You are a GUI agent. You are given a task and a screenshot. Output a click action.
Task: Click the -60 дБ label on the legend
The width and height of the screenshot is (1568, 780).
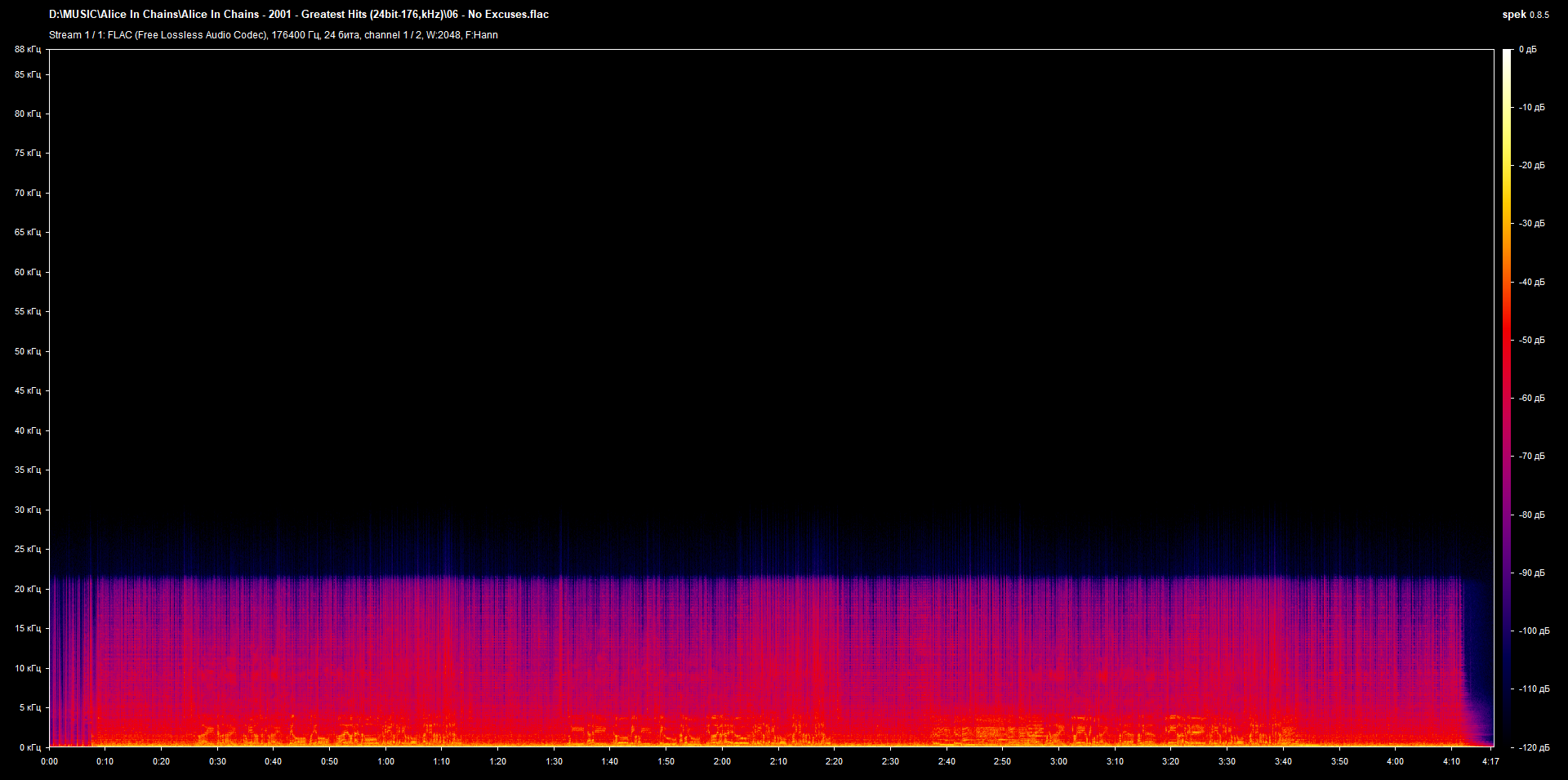click(x=1530, y=399)
